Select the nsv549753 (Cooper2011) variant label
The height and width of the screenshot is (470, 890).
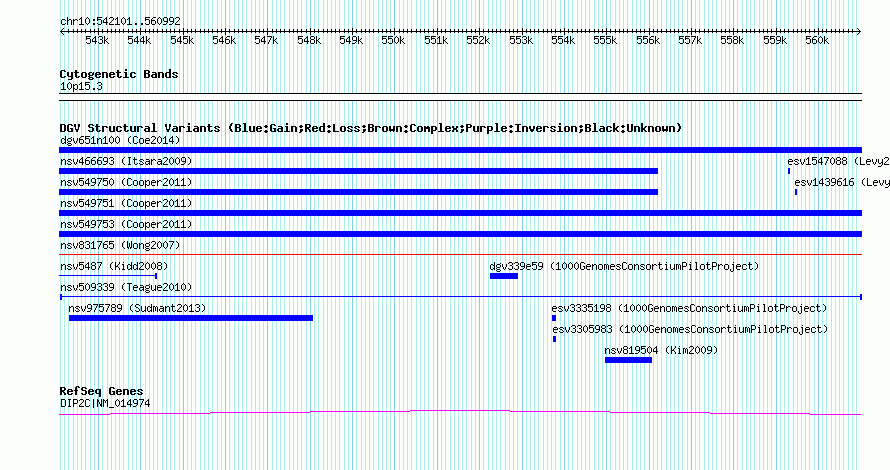click(126, 224)
